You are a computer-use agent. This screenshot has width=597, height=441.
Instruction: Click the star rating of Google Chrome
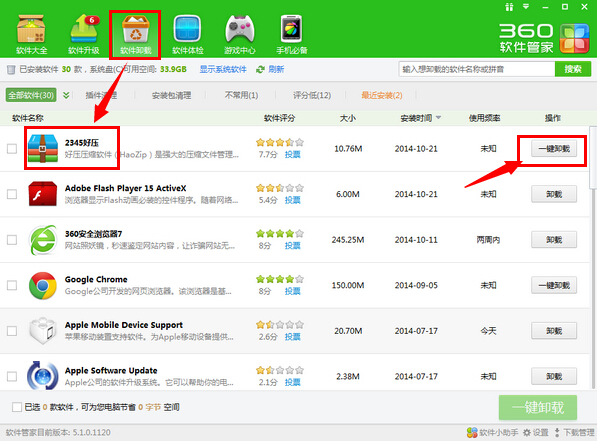click(280, 279)
